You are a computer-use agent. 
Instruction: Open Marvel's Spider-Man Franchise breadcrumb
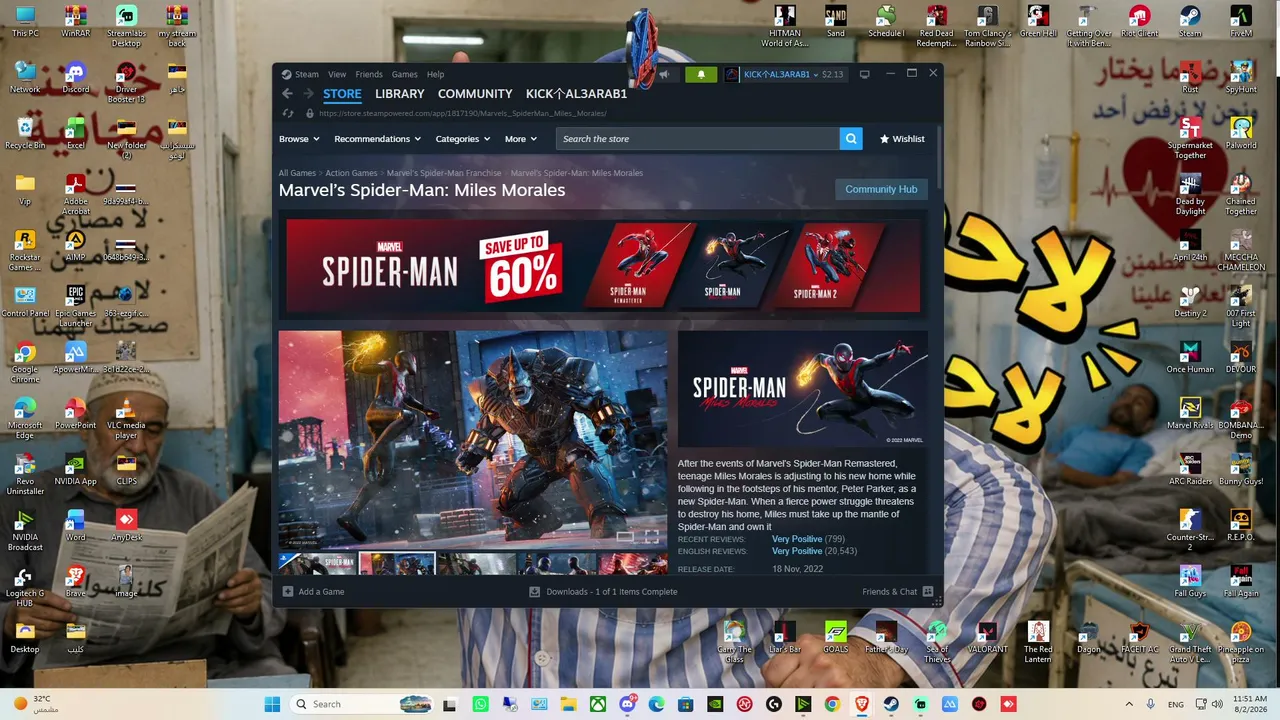tap(444, 173)
